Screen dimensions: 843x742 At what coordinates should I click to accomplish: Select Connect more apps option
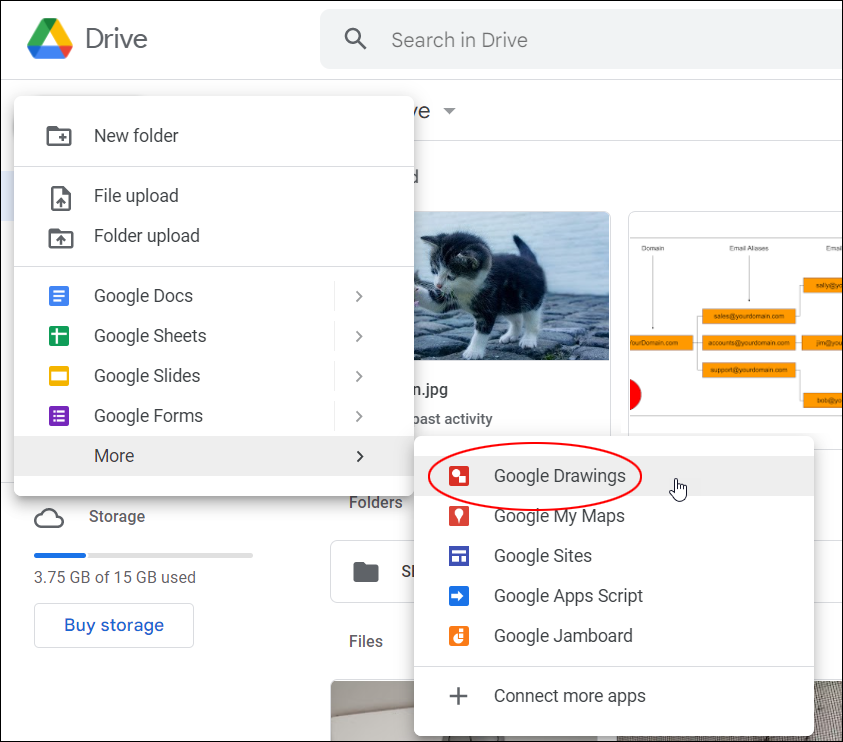point(614,696)
